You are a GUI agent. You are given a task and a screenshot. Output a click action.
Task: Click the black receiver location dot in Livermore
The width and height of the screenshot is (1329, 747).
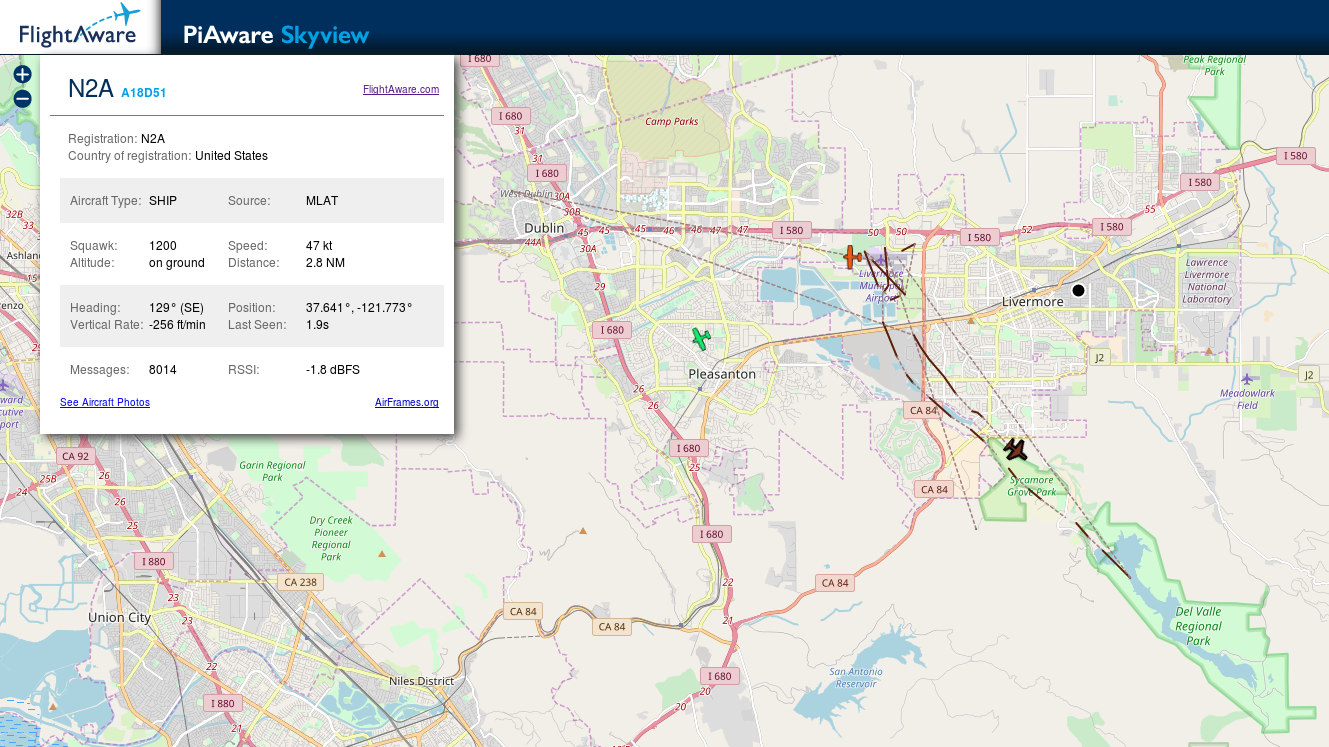(x=1078, y=290)
